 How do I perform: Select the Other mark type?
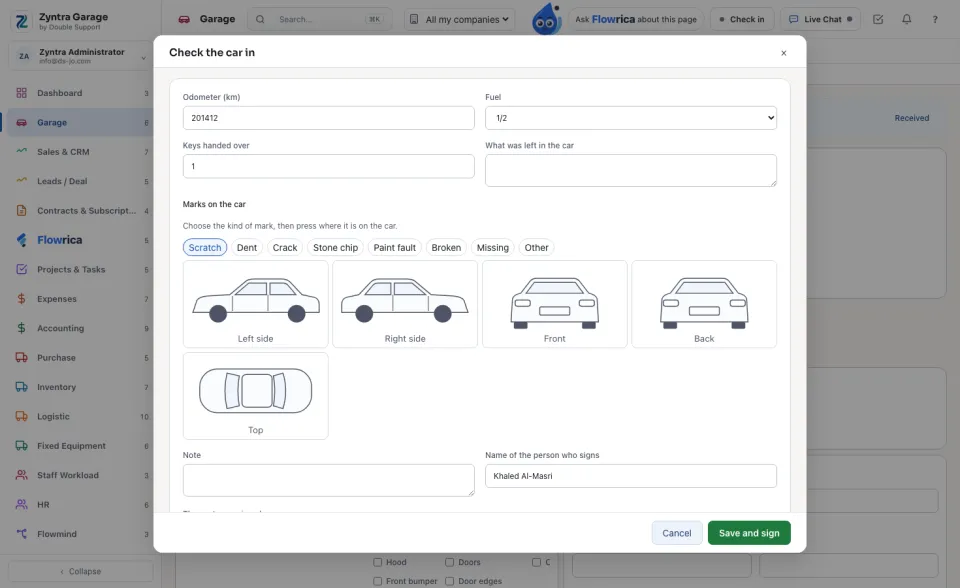pyautogui.click(x=536, y=247)
